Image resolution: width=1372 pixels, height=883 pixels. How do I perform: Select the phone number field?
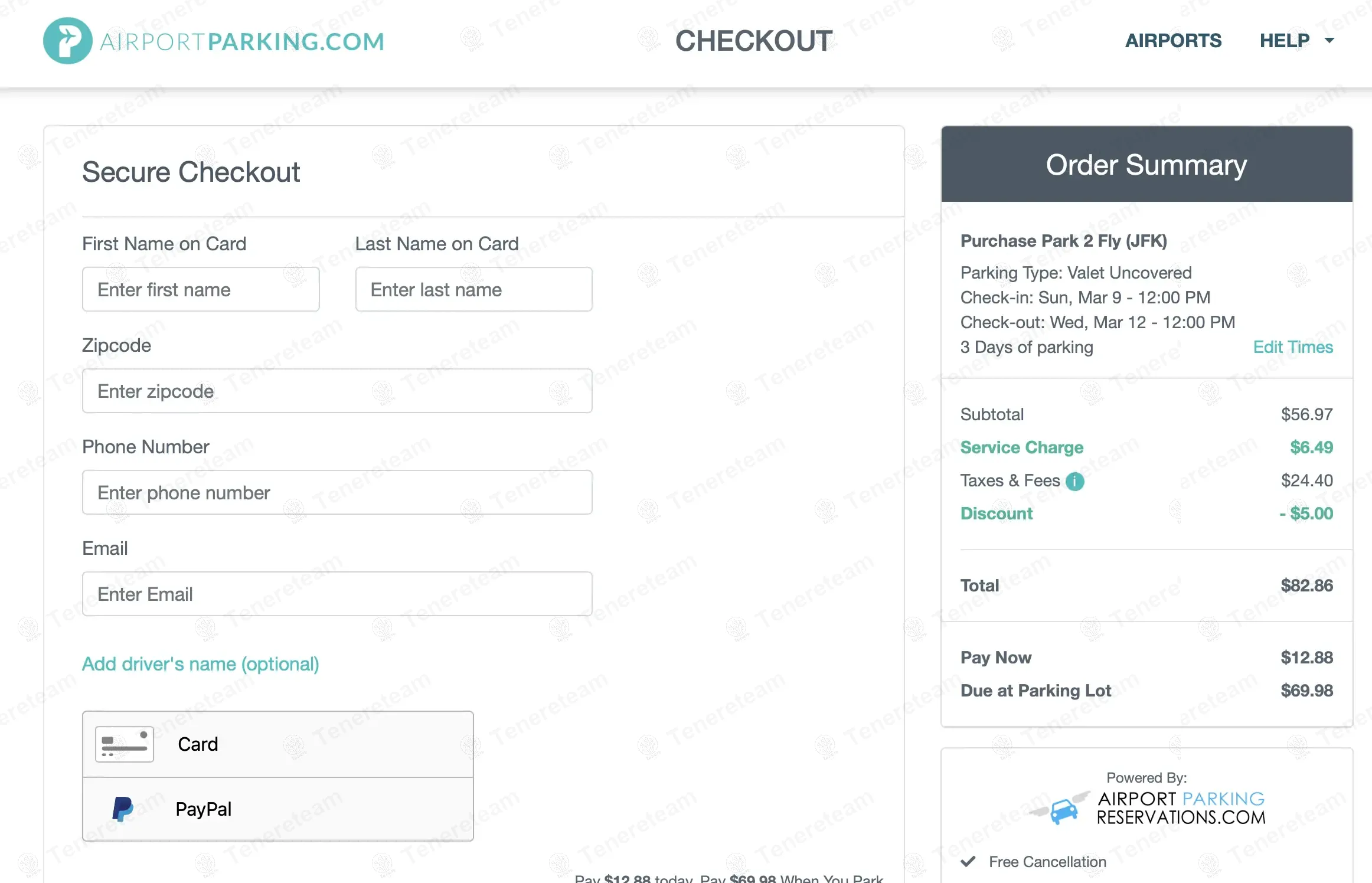coord(337,492)
